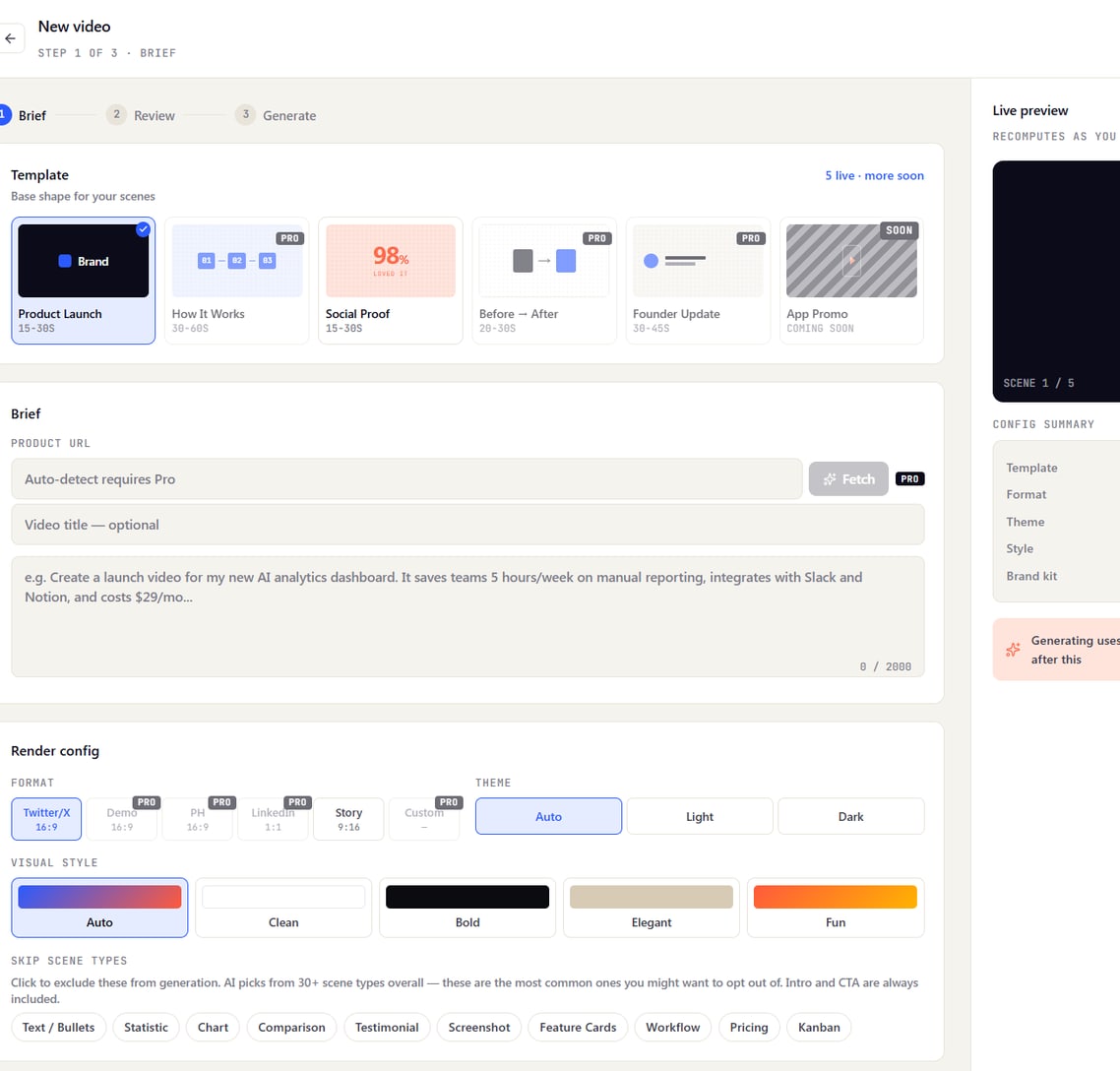
Task: Click the PRO badge next to Fetch
Action: (909, 478)
